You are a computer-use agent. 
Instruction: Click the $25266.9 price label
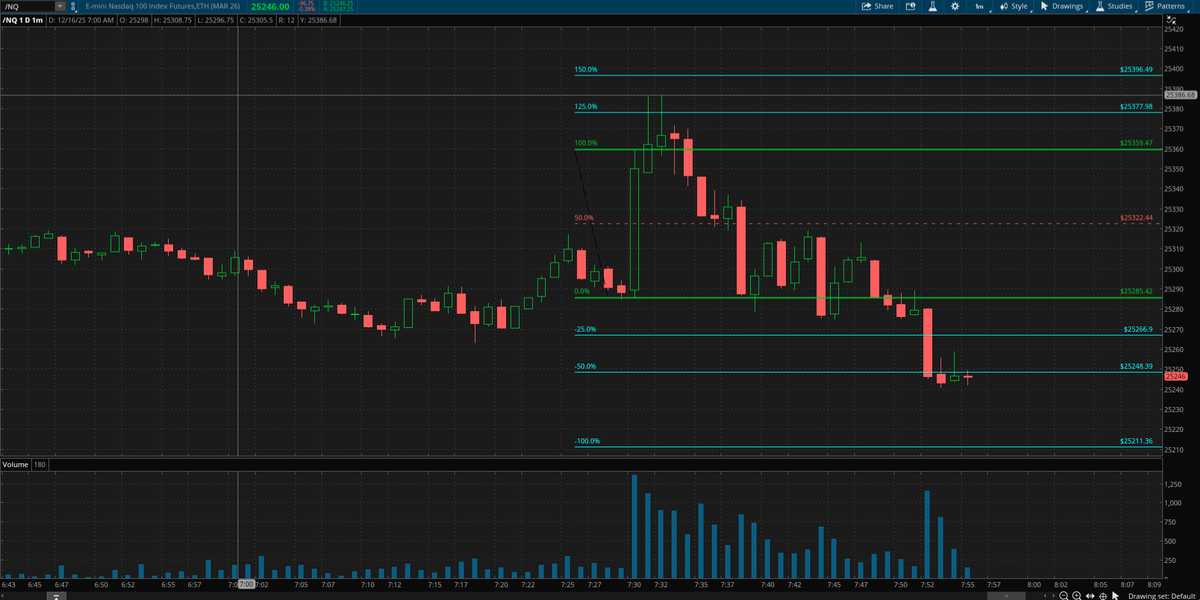1139,329
